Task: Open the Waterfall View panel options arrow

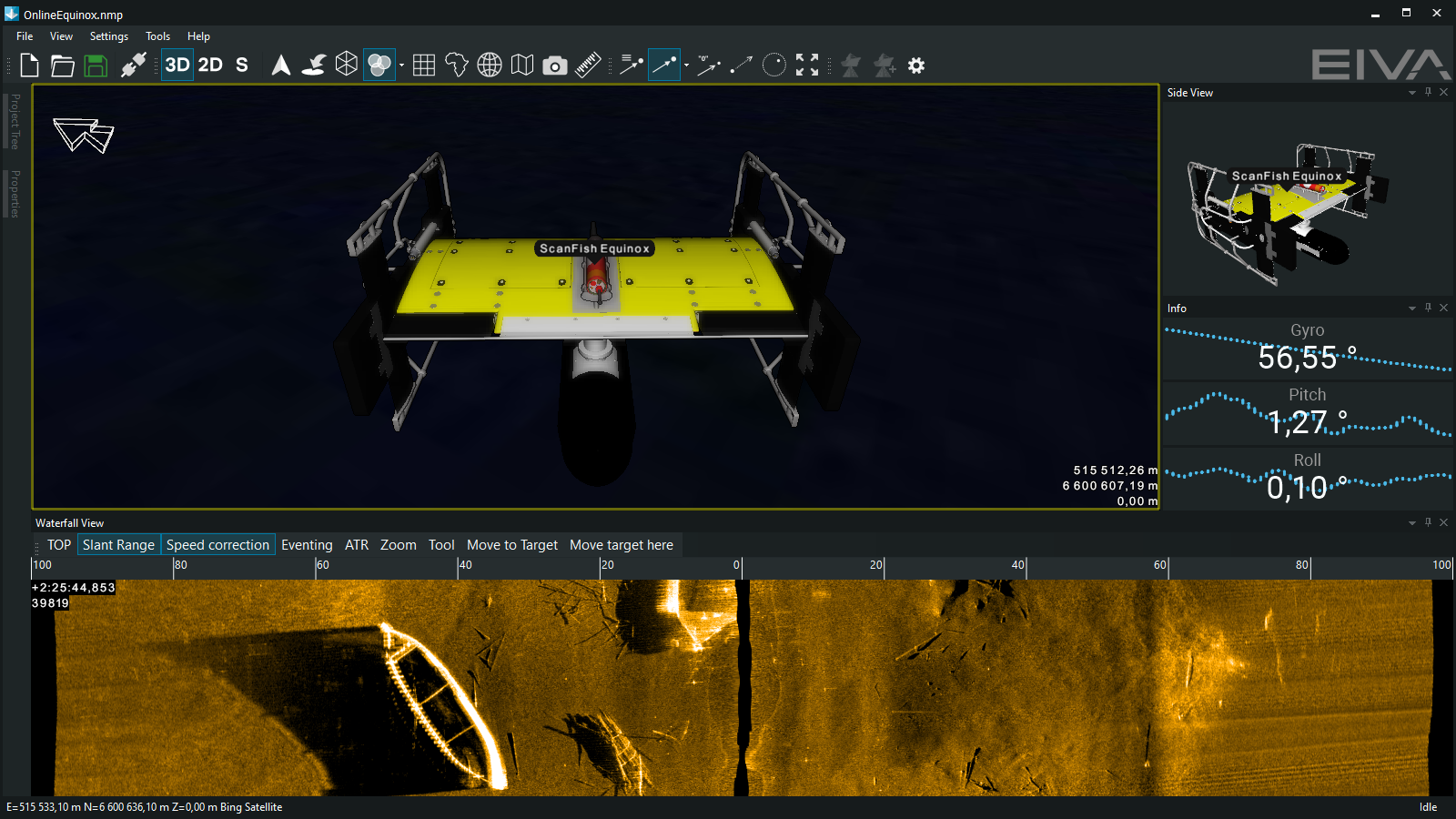Action: point(1412,523)
